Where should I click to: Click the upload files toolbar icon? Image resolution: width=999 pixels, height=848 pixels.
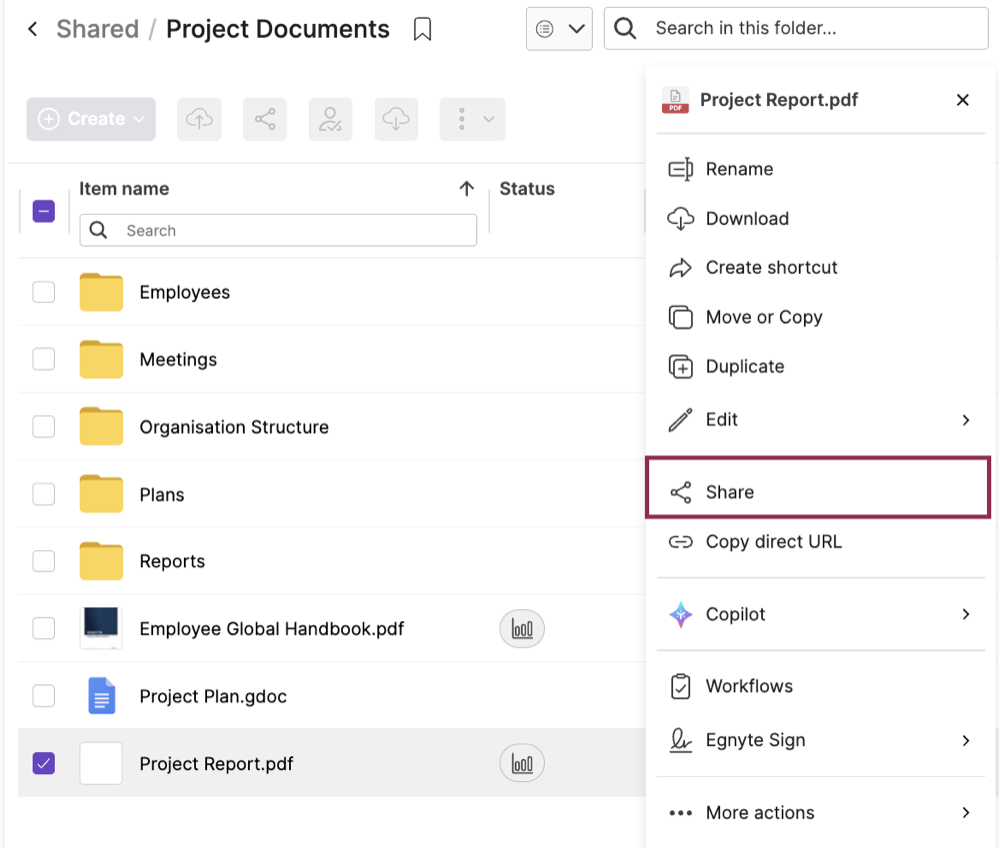click(199, 119)
